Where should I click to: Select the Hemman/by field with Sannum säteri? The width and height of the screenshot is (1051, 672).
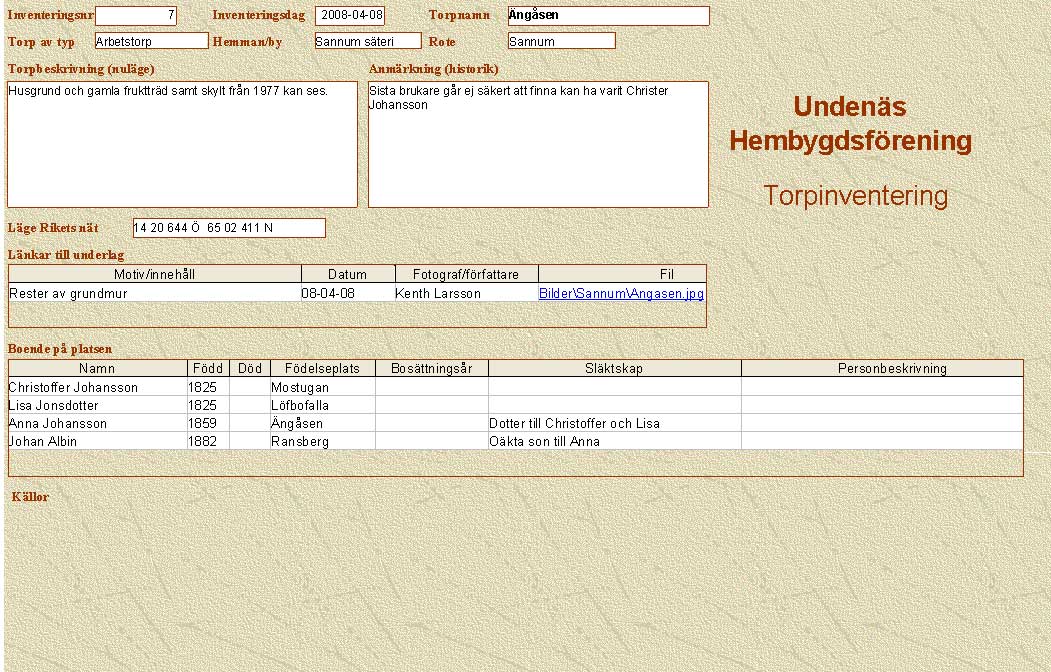coord(367,41)
